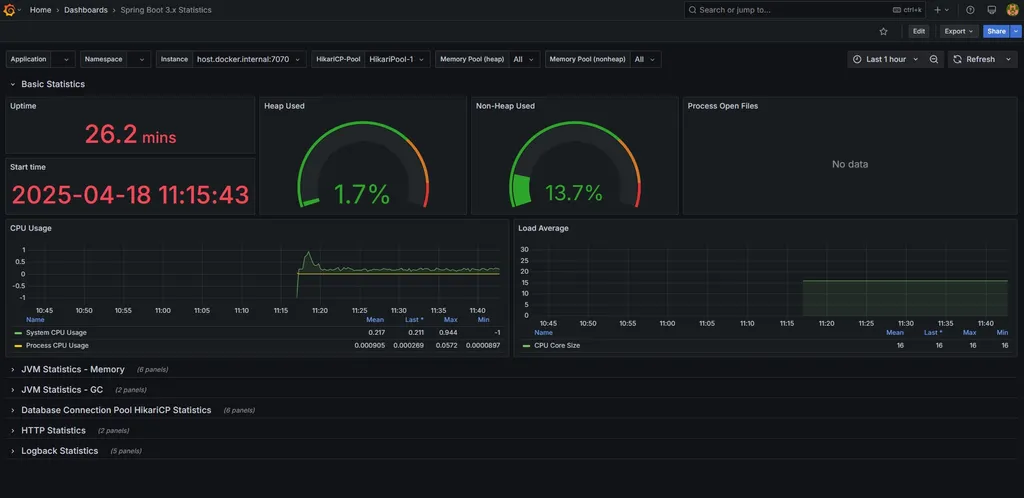The height and width of the screenshot is (498, 1024).
Task: Click the Share button
Action: (x=997, y=31)
